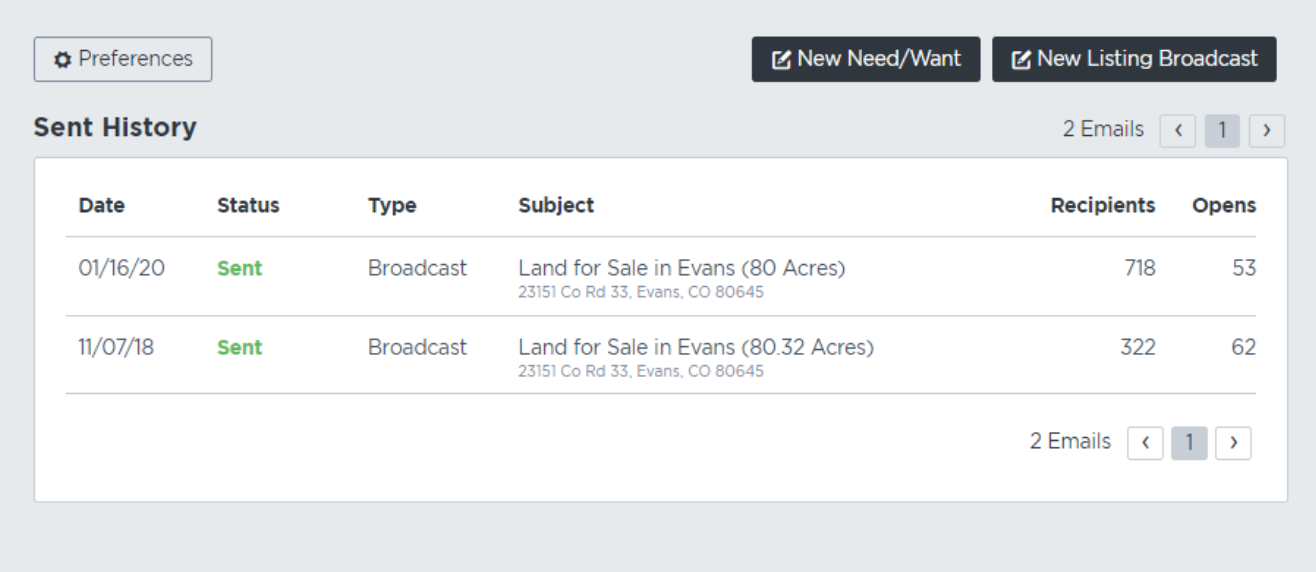The image size is (1316, 572).
Task: Click the Sent status for 01/16/20
Action: coord(240,268)
